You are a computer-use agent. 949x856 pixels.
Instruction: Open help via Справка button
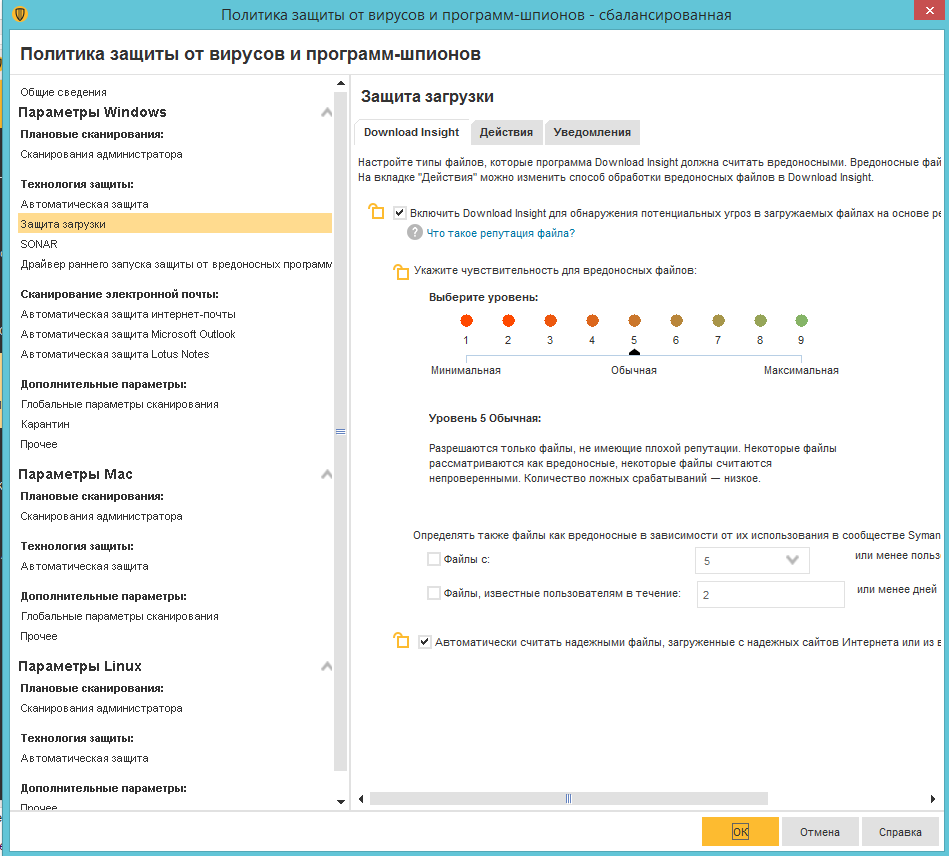(x=900, y=832)
